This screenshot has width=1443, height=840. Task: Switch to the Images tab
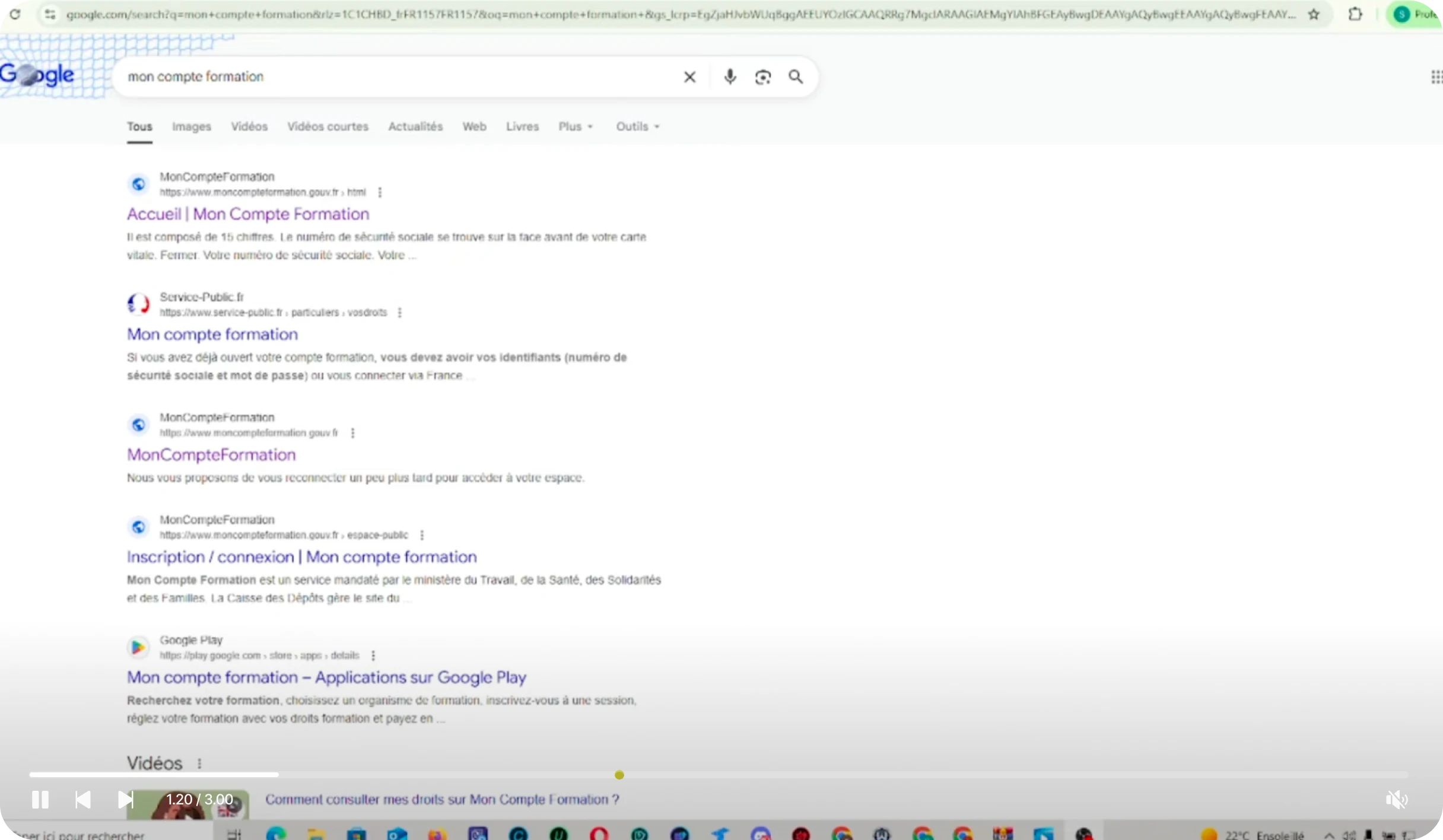click(192, 126)
